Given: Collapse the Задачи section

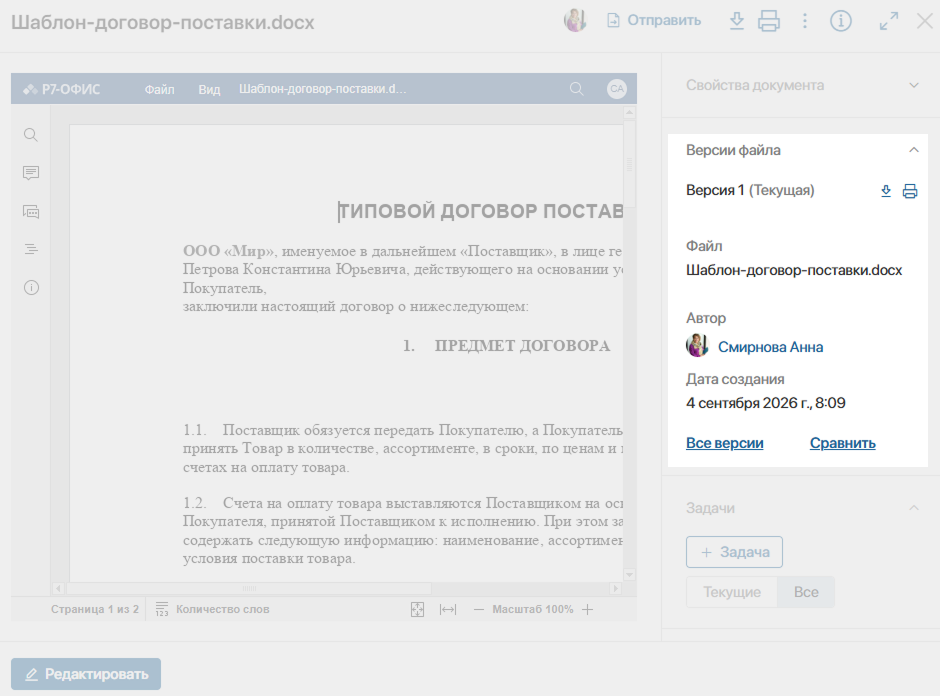Looking at the screenshot, I should [x=913, y=508].
